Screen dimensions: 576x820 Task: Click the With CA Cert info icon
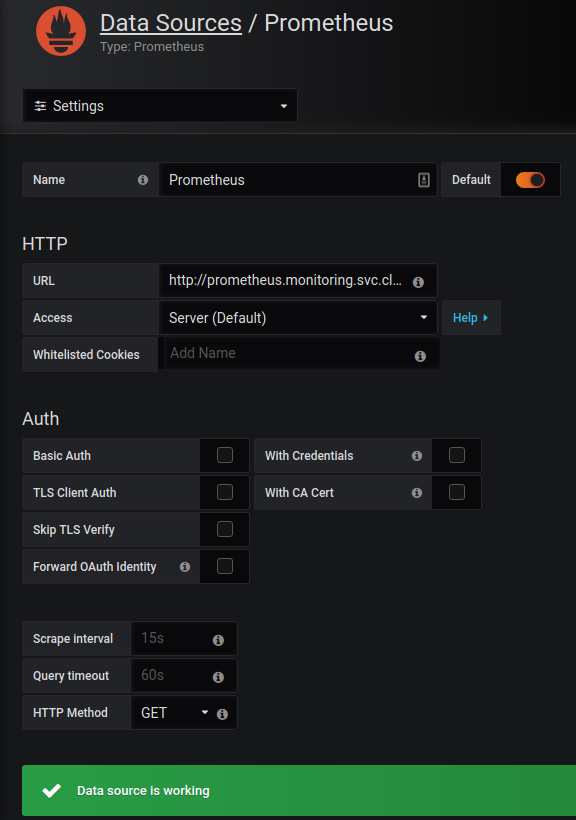tap(417, 493)
